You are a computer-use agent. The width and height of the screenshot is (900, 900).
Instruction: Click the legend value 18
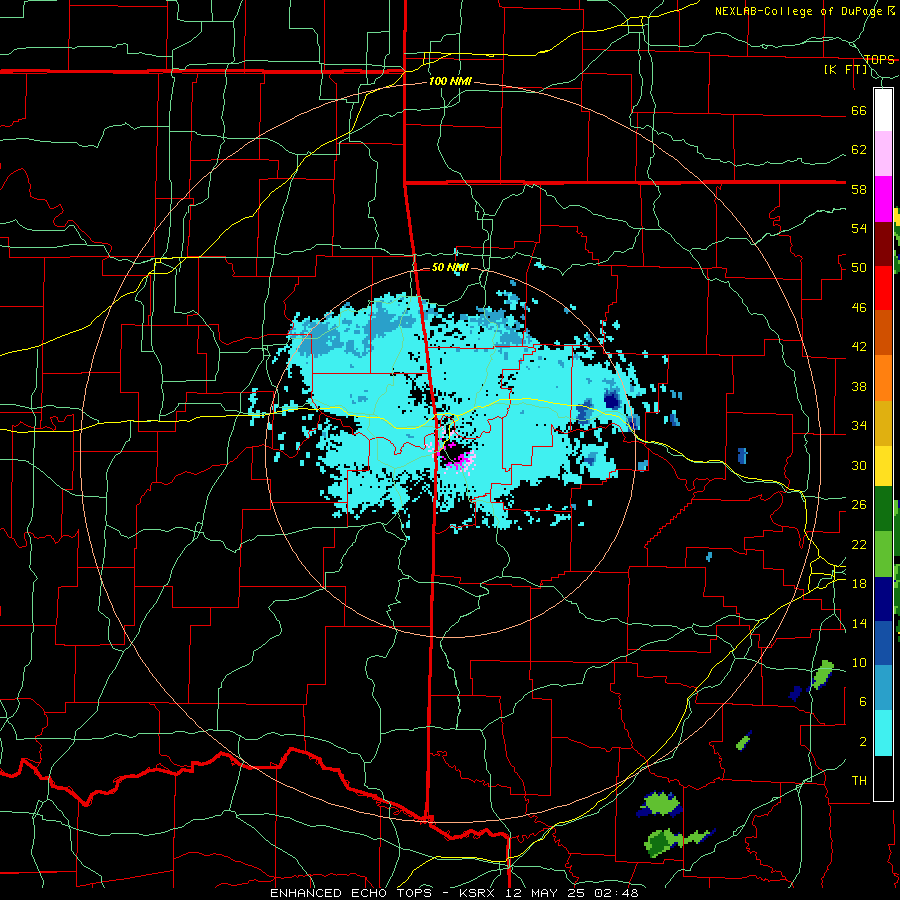click(859, 584)
